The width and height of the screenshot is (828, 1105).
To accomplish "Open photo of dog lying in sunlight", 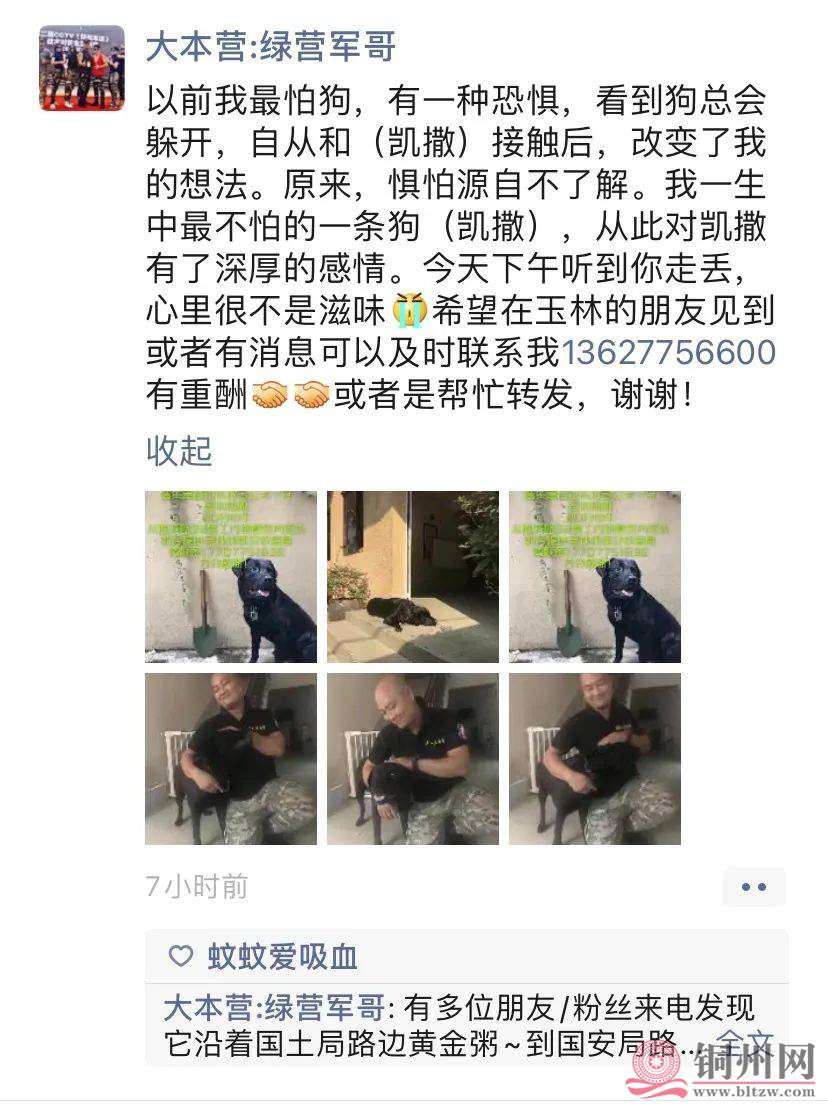I will [x=413, y=576].
